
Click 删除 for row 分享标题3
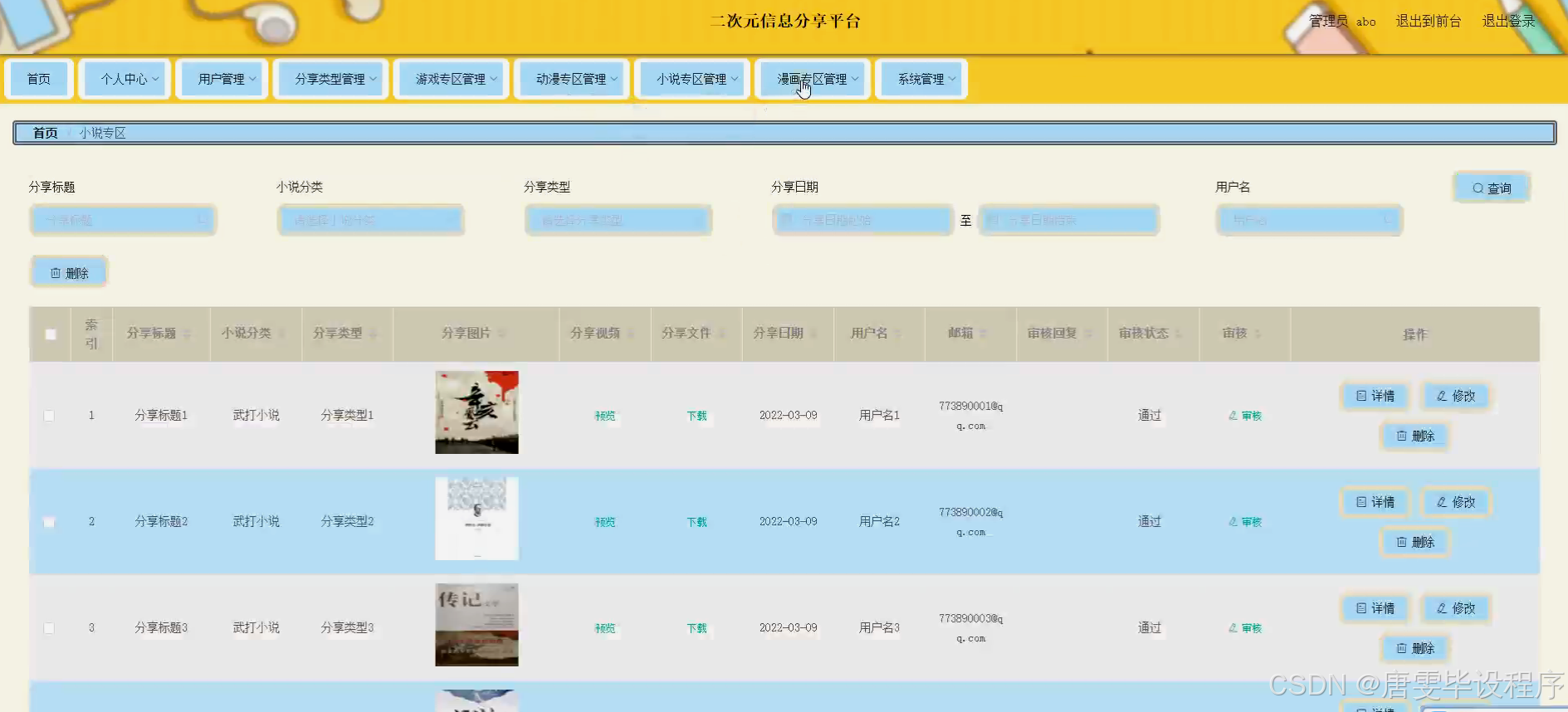pos(1415,648)
